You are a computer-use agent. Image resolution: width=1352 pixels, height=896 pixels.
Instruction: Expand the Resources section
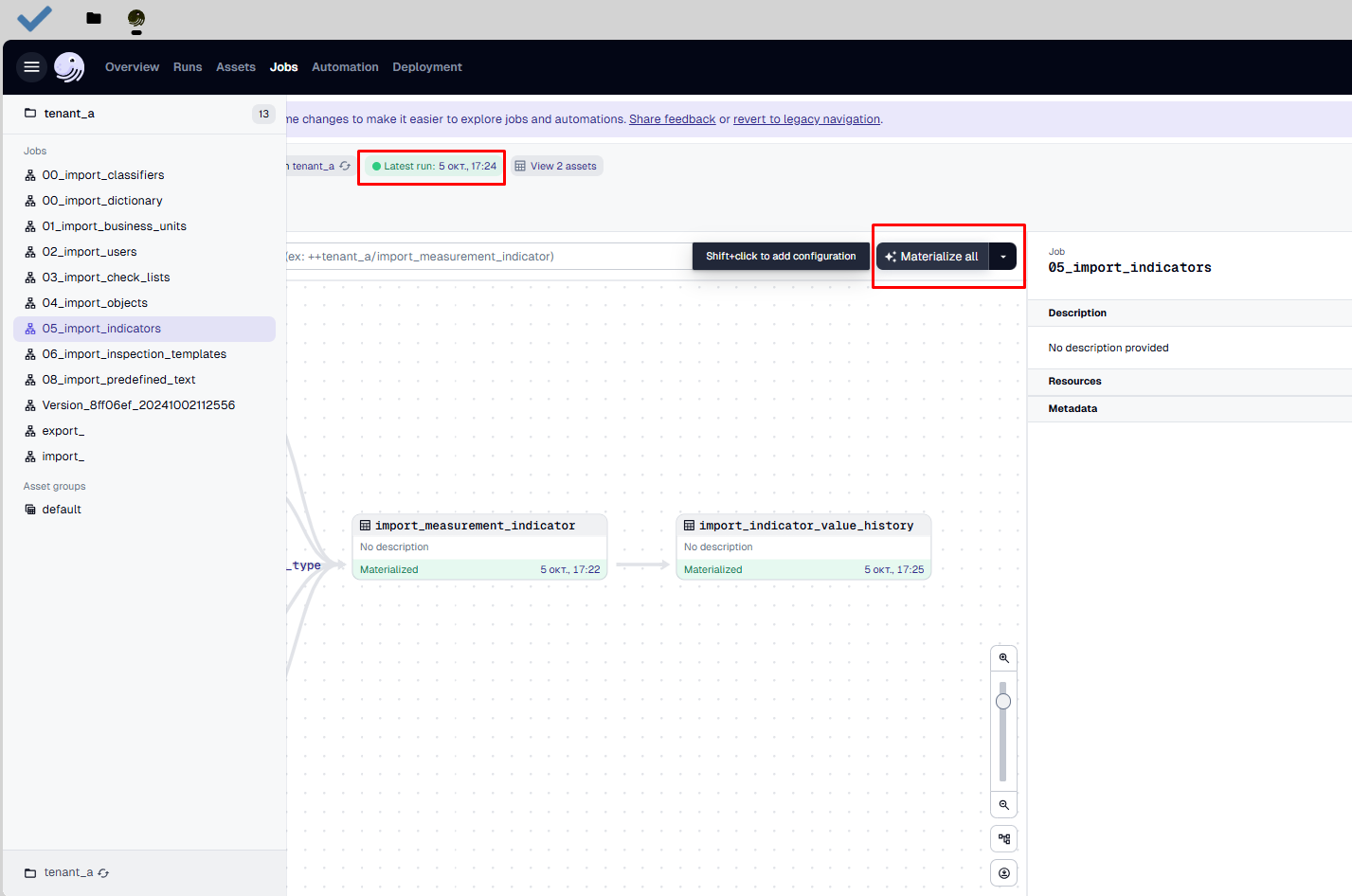tap(1074, 382)
